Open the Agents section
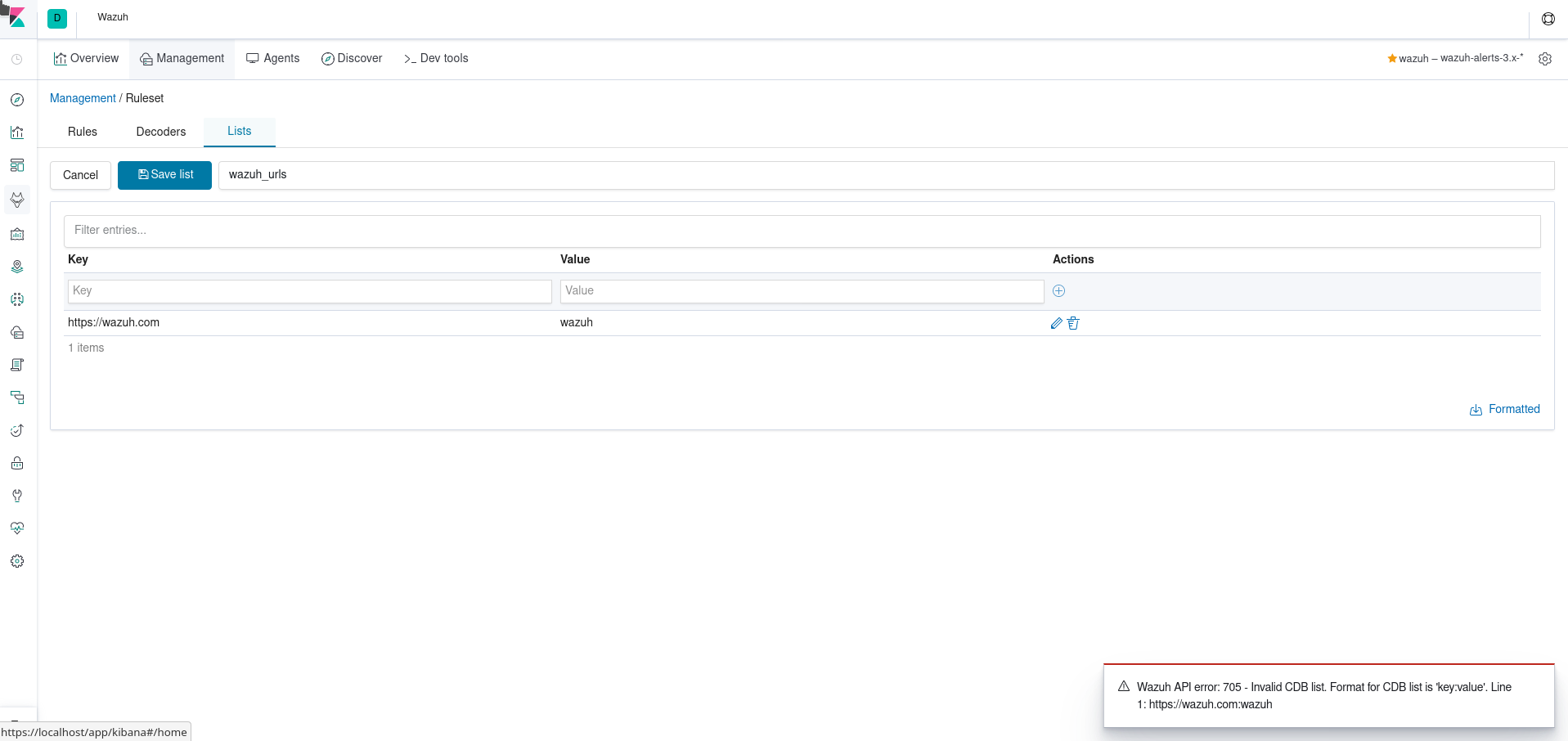 tap(272, 58)
